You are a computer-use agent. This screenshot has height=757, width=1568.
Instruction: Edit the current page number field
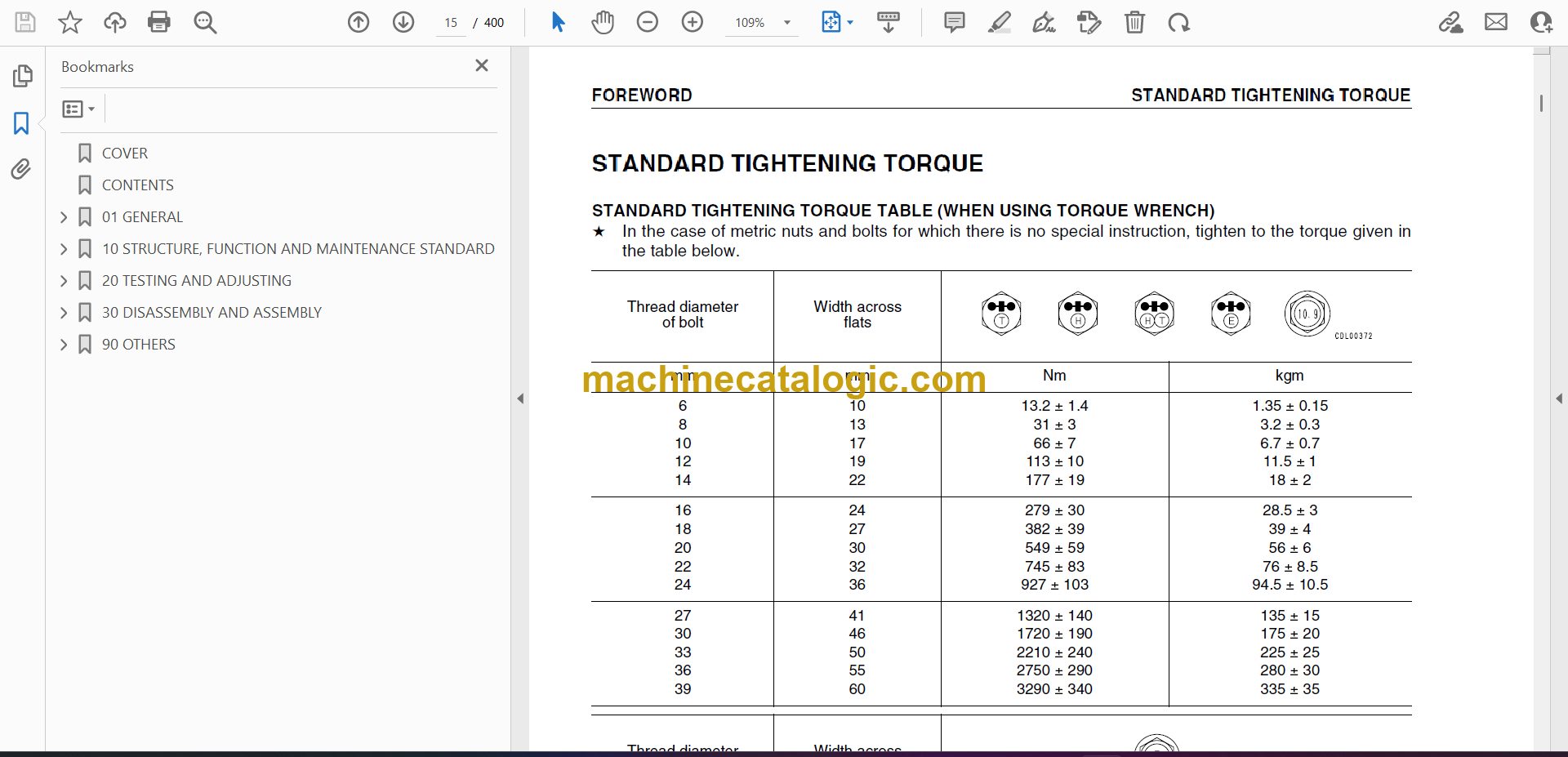451,23
